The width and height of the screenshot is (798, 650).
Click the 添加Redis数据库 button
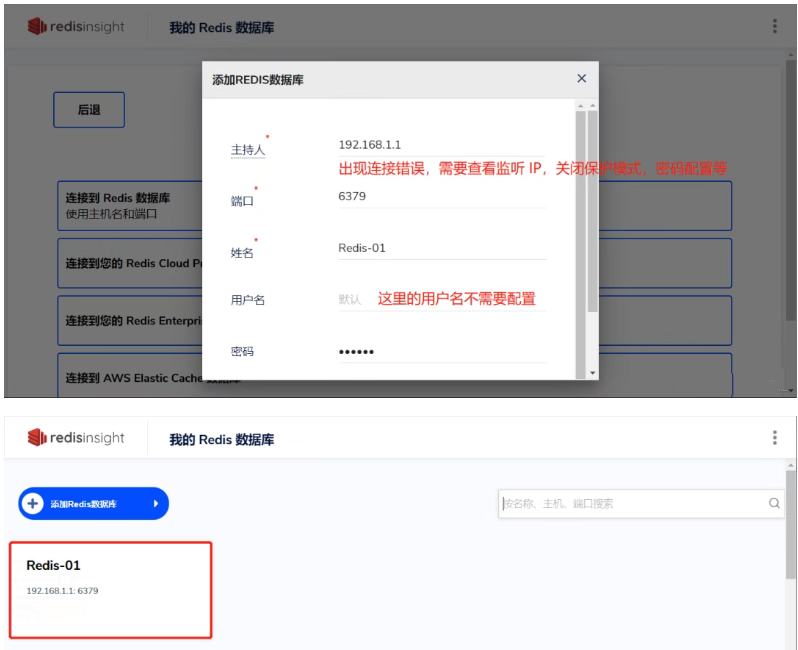[x=94, y=503]
